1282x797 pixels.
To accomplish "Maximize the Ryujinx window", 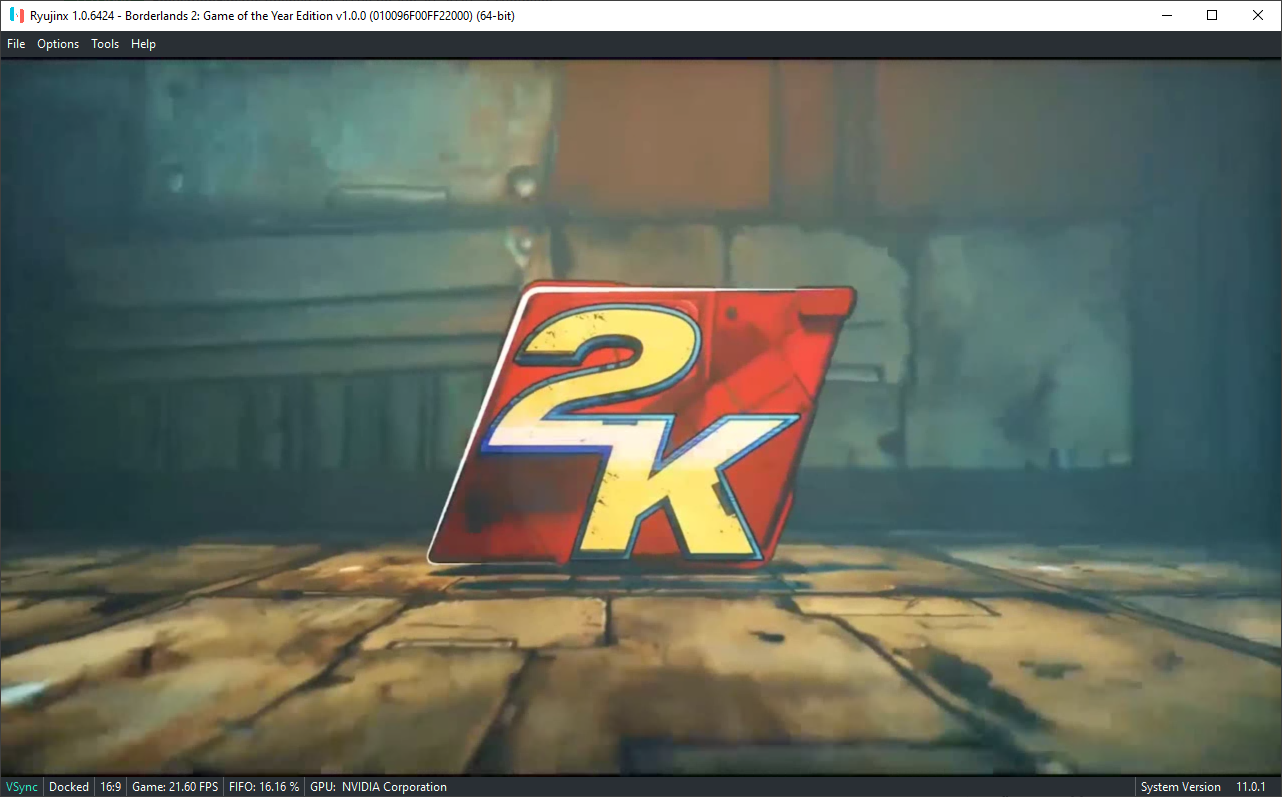I will pos(1212,15).
